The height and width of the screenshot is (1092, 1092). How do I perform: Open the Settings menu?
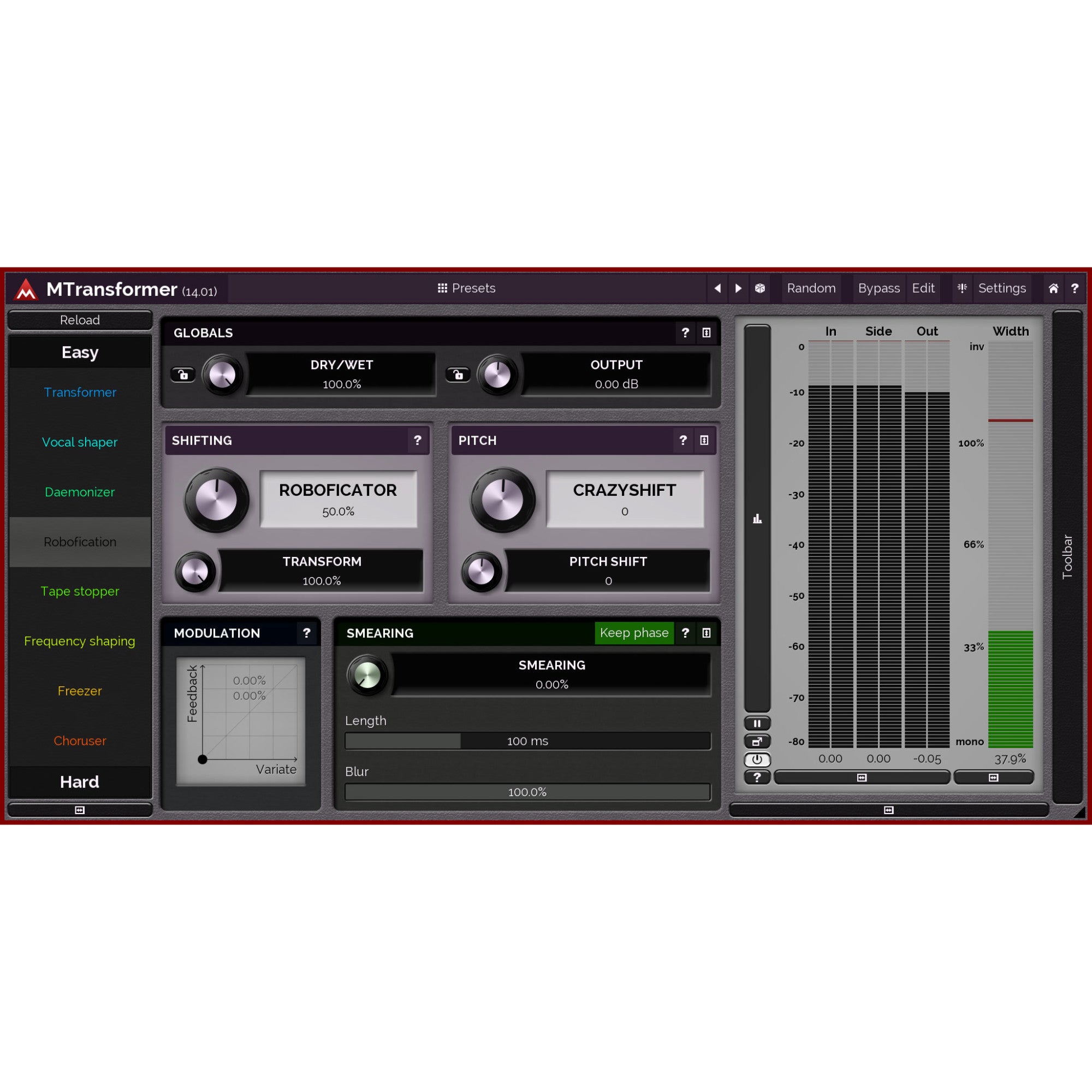tap(1001, 288)
